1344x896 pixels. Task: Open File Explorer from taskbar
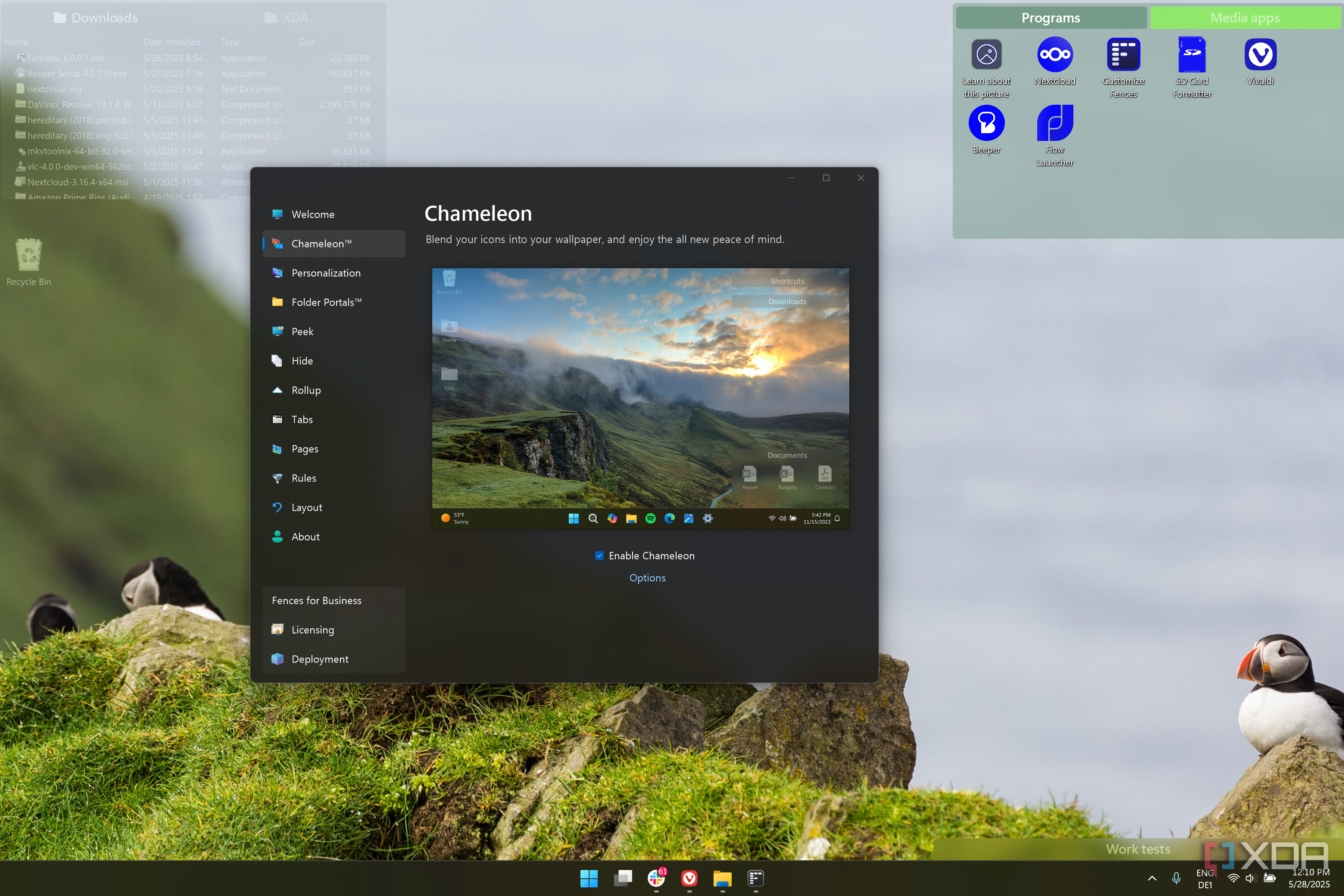tap(722, 878)
